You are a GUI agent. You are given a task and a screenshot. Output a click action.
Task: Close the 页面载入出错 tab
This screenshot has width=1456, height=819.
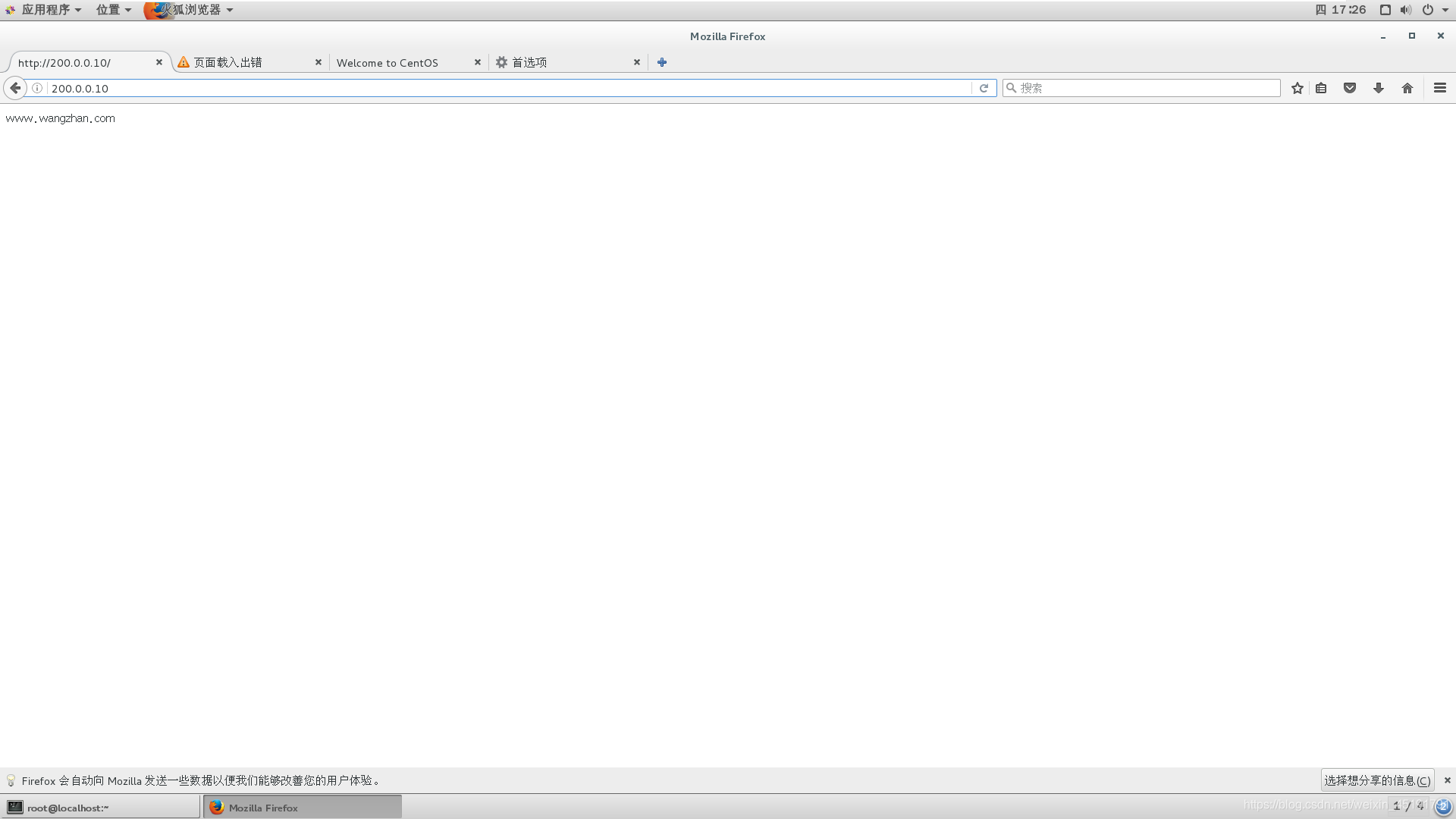click(x=318, y=62)
